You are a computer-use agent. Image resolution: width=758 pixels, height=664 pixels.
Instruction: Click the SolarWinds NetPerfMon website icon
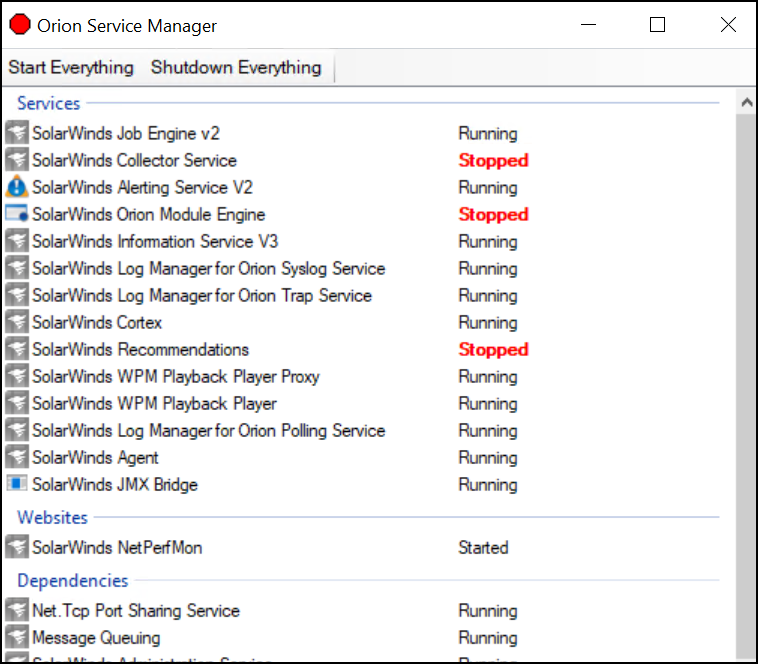click(16, 547)
